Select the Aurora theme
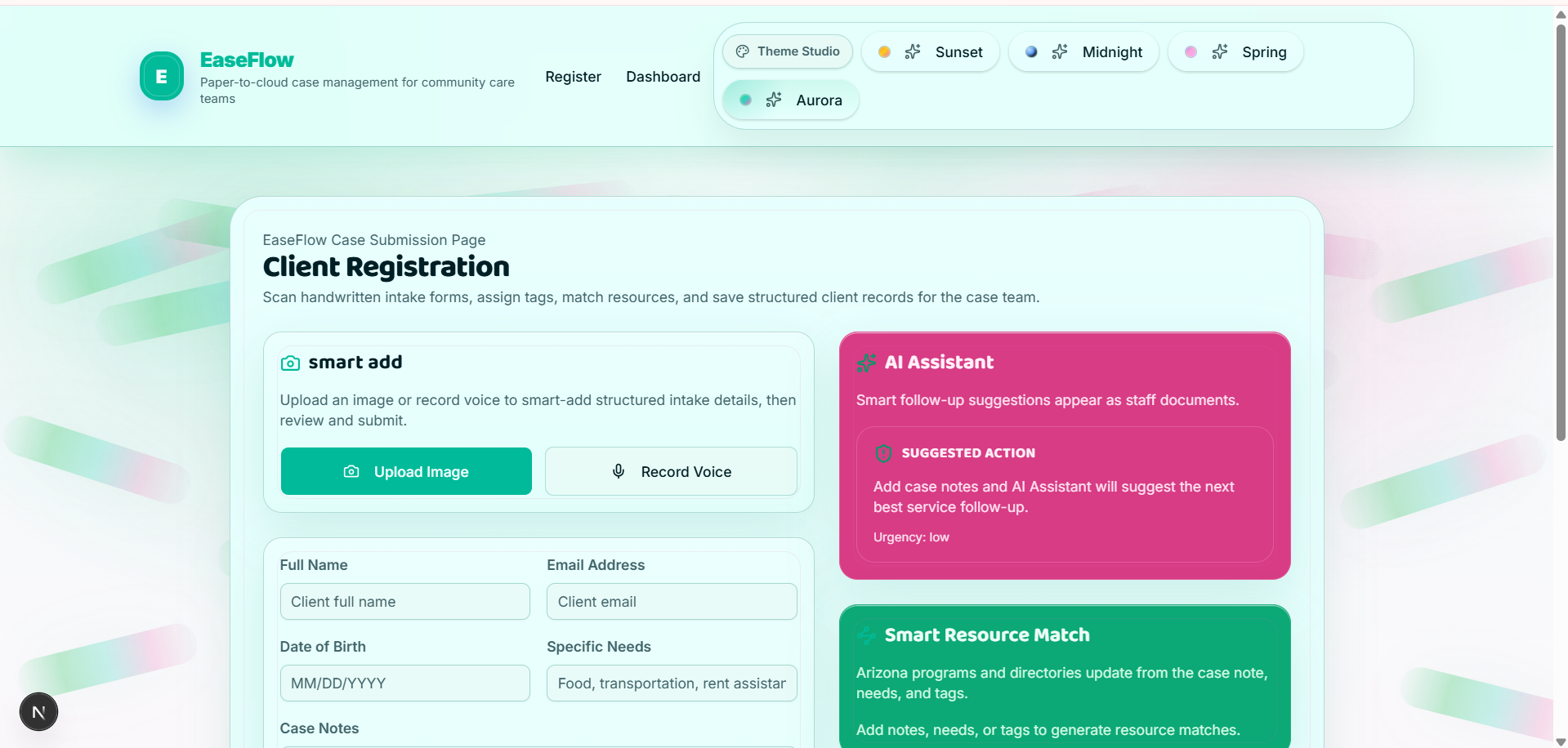This screenshot has height=748, width=1568. [790, 100]
